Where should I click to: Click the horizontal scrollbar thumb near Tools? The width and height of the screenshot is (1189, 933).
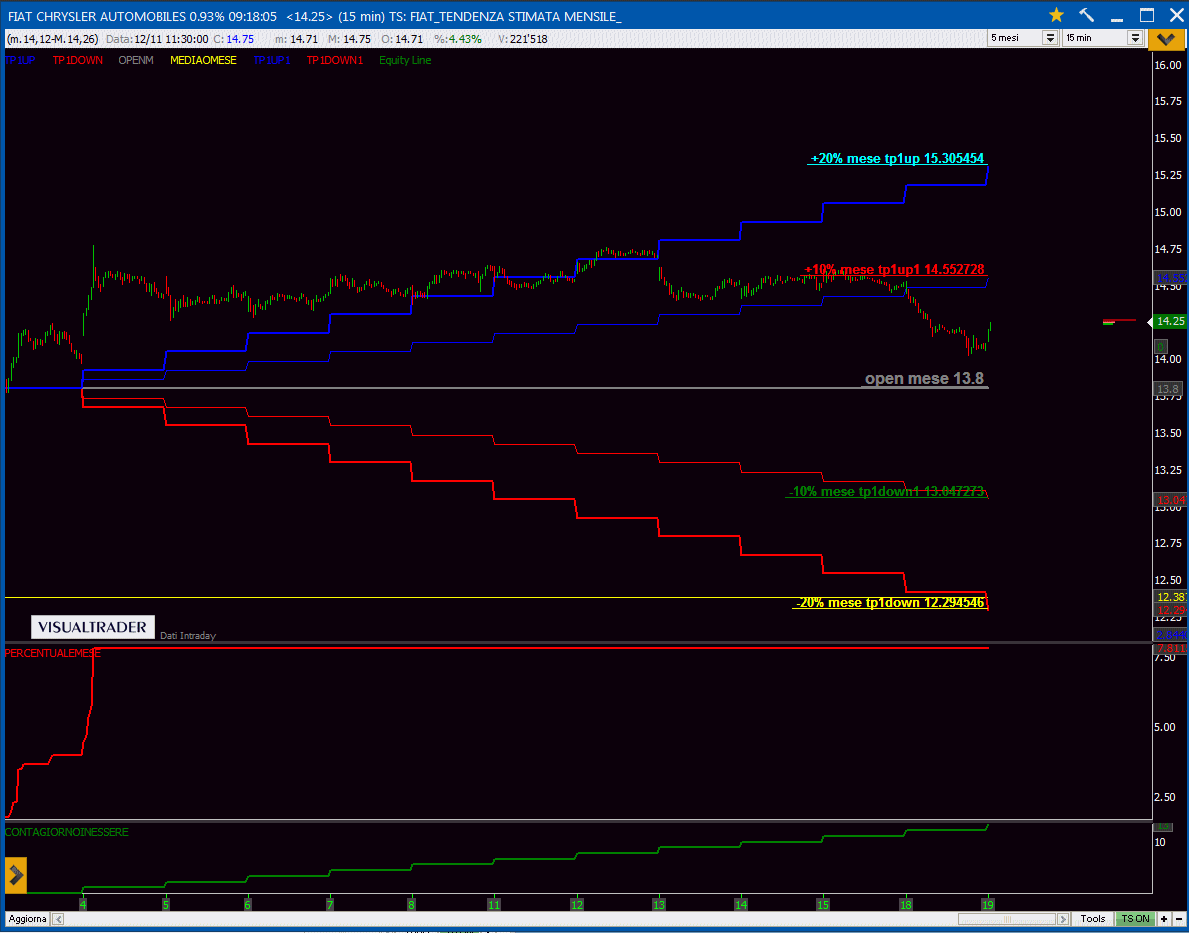coord(1008,919)
